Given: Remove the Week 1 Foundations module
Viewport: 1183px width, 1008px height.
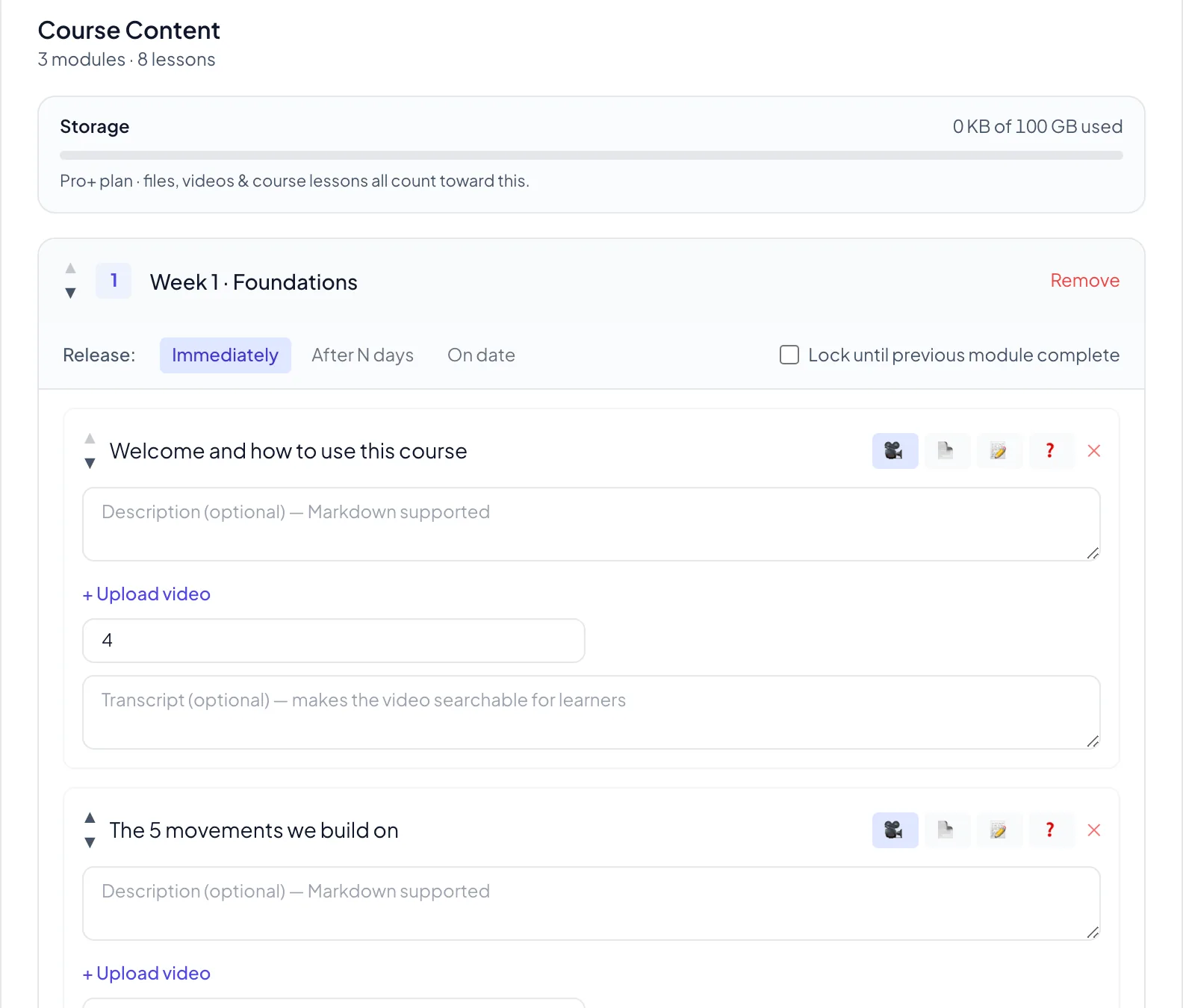Looking at the screenshot, I should pyautogui.click(x=1084, y=281).
